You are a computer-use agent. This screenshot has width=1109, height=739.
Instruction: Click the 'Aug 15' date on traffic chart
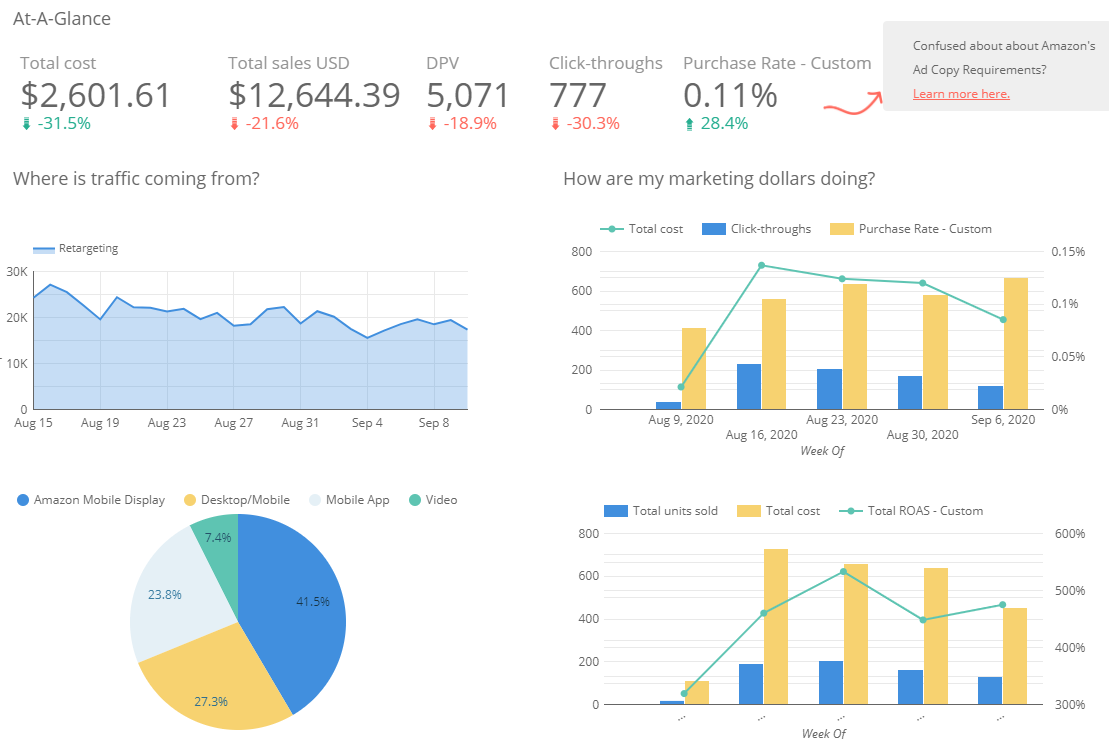pyautogui.click(x=33, y=423)
